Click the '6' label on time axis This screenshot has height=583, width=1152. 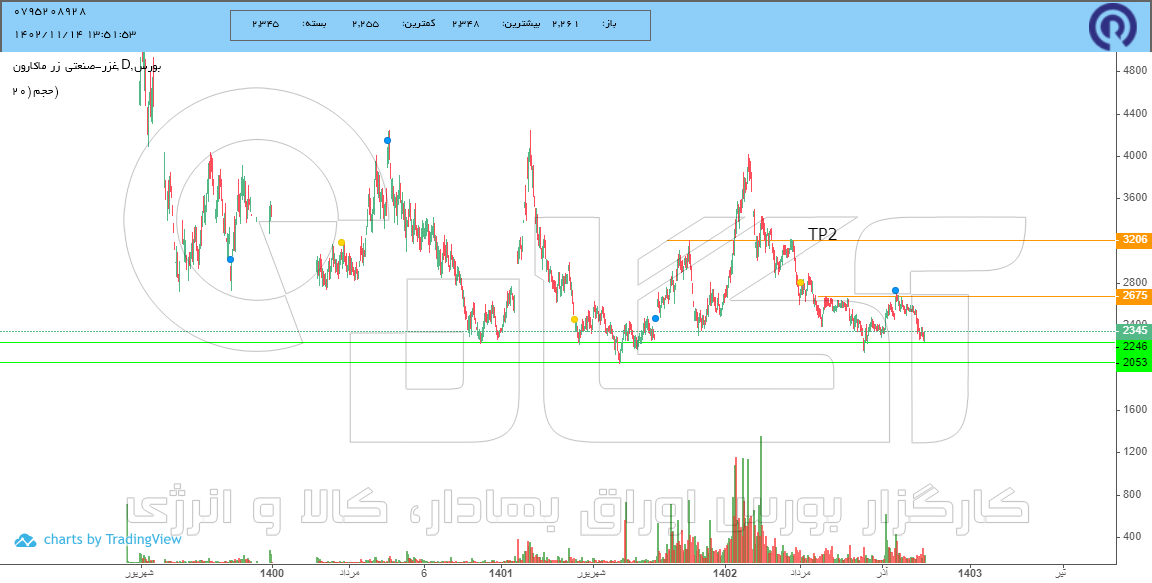click(424, 572)
